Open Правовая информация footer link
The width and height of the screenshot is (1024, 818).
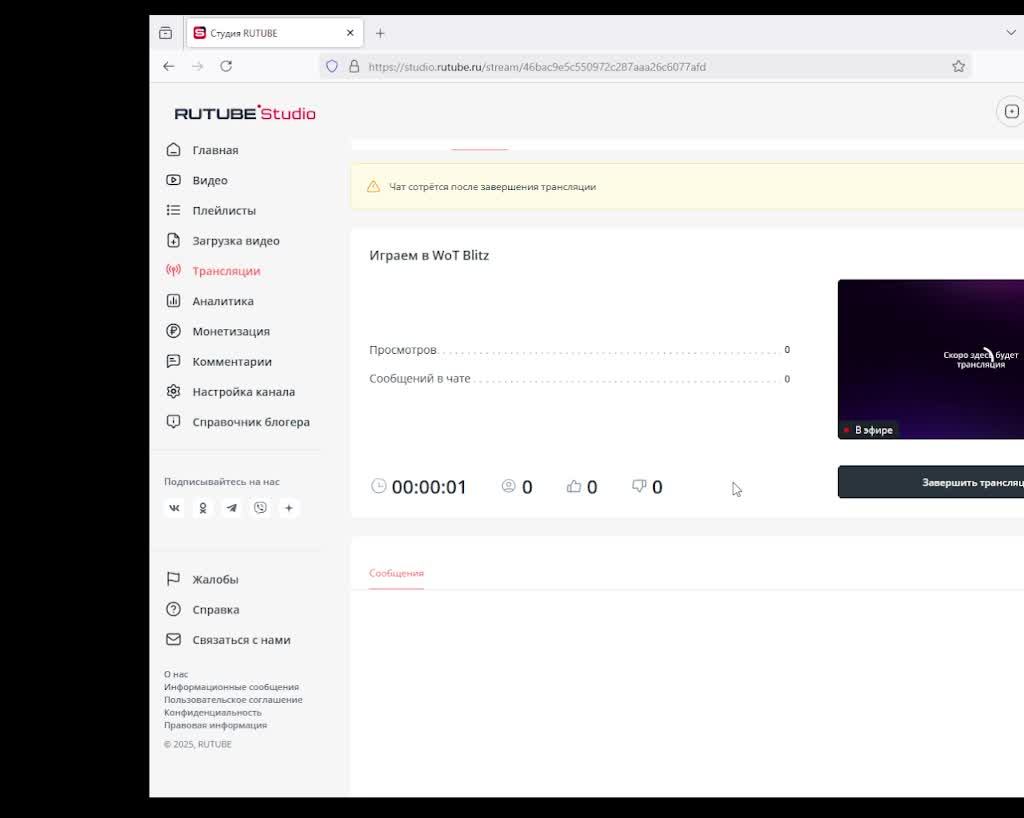click(x=216, y=725)
